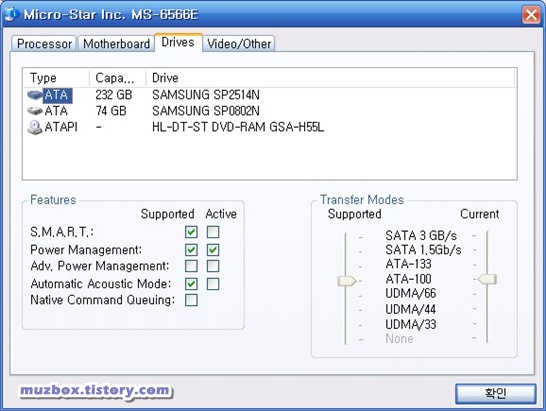Click the app icon in the title bar
This screenshot has width=546, height=411.
pos(11,14)
